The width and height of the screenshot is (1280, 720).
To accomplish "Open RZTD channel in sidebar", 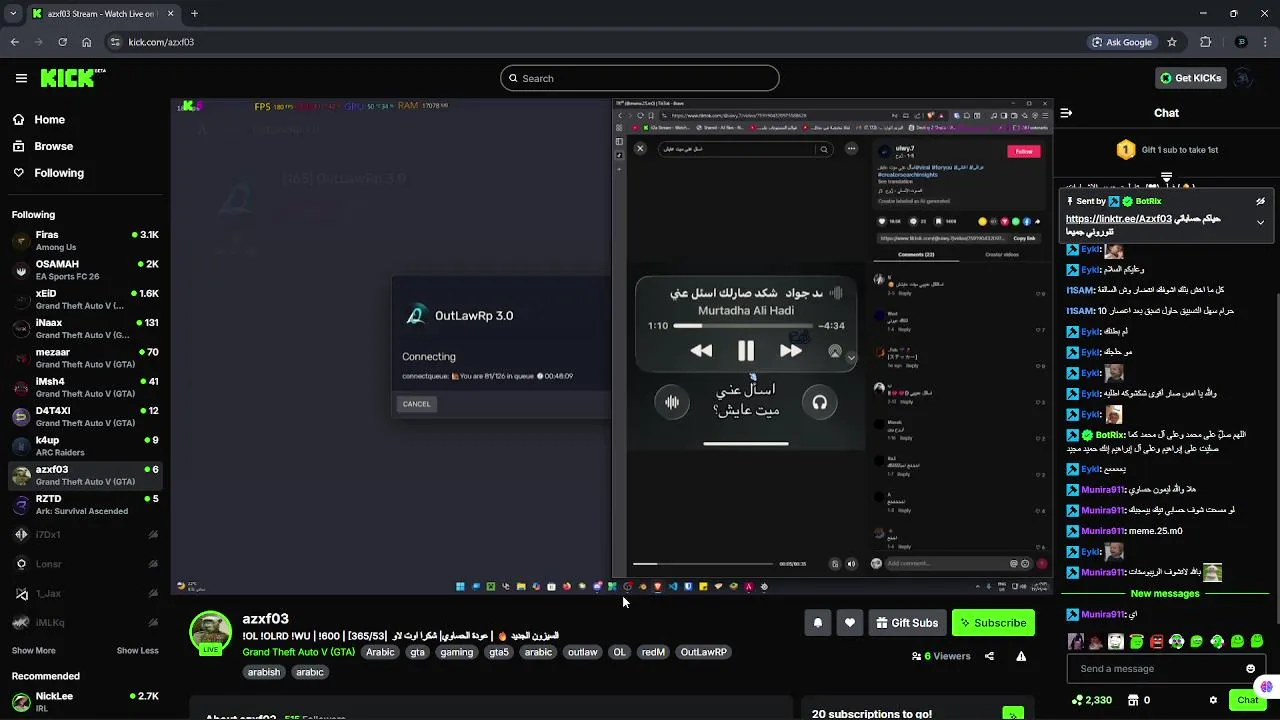I will (x=85, y=504).
